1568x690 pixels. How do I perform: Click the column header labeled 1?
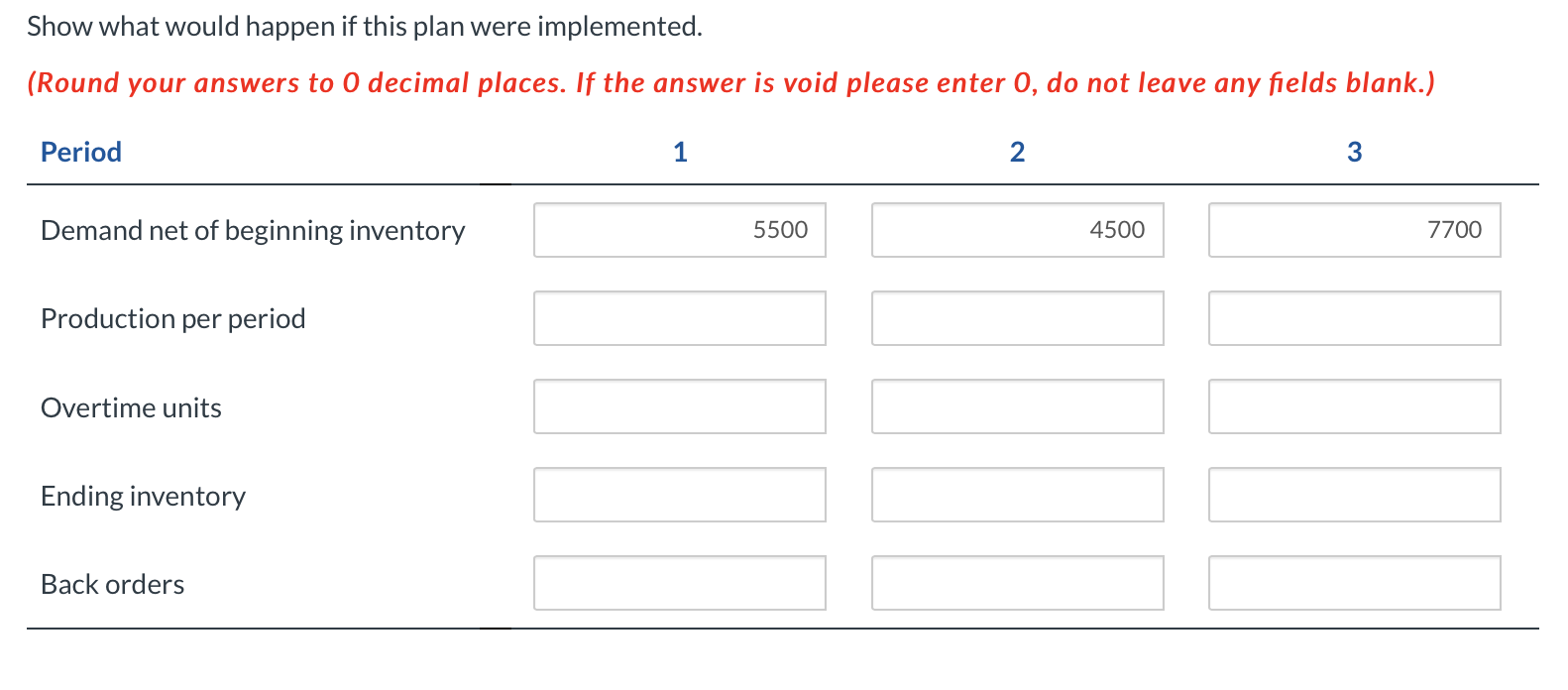click(680, 151)
